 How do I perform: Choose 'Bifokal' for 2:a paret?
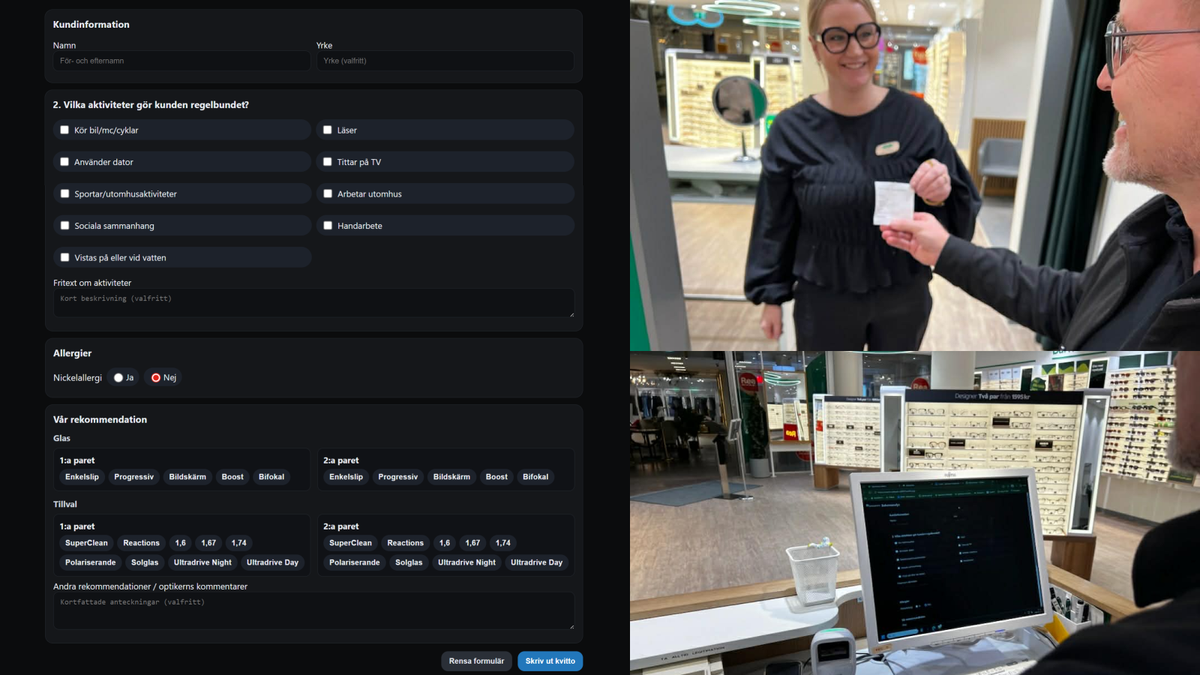point(535,477)
